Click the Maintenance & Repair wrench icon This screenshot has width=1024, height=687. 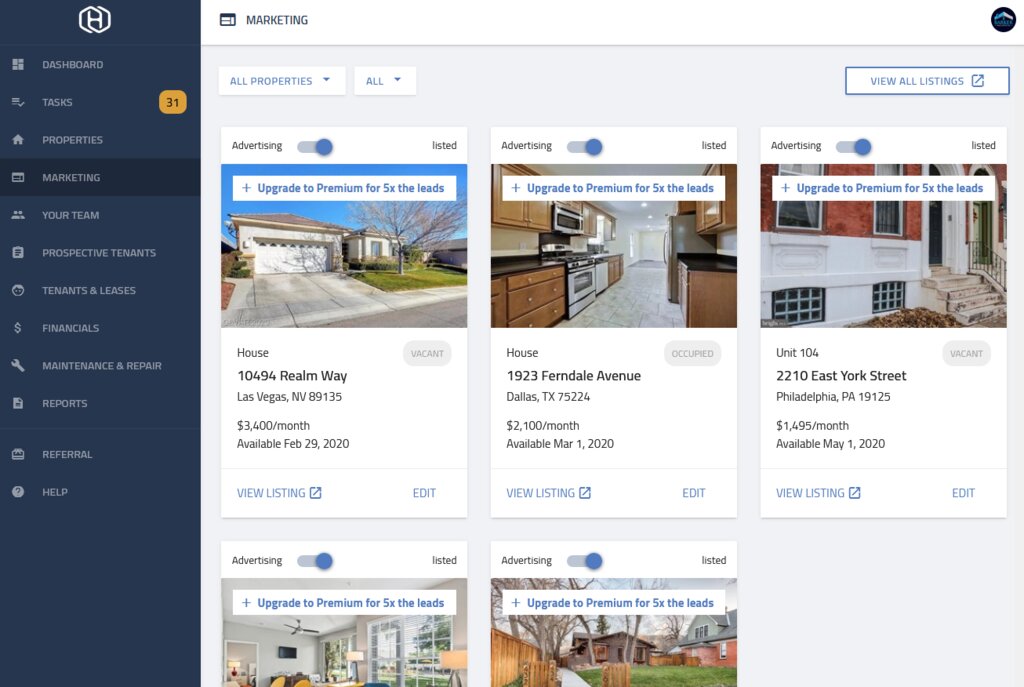click(x=18, y=365)
